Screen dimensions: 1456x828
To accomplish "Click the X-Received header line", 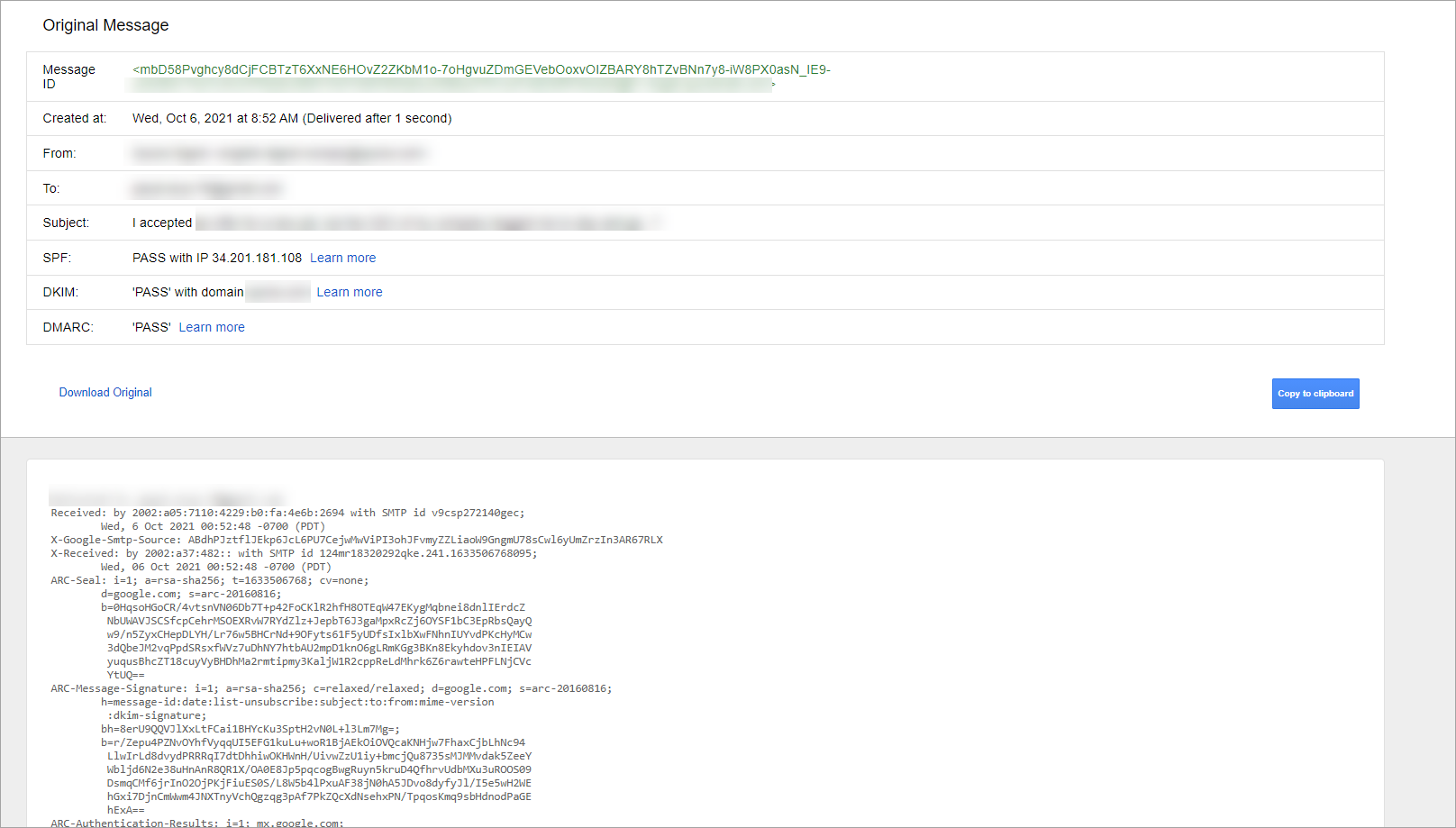I will click(294, 553).
